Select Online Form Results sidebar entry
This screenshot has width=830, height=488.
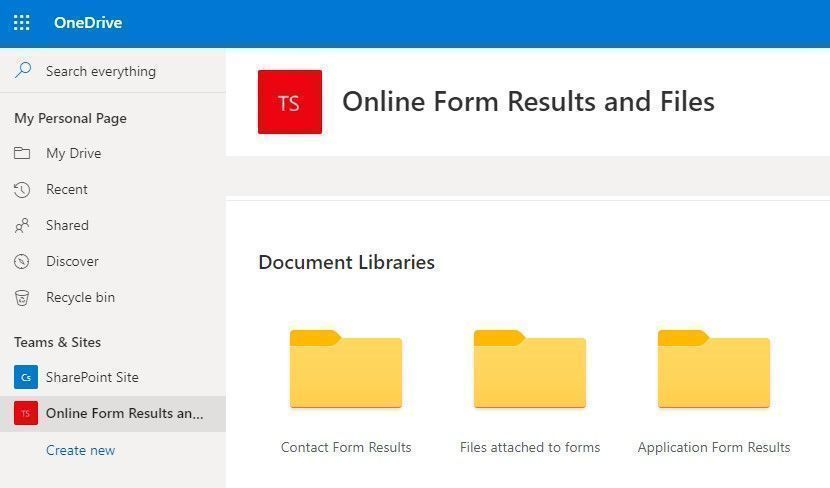tap(113, 413)
